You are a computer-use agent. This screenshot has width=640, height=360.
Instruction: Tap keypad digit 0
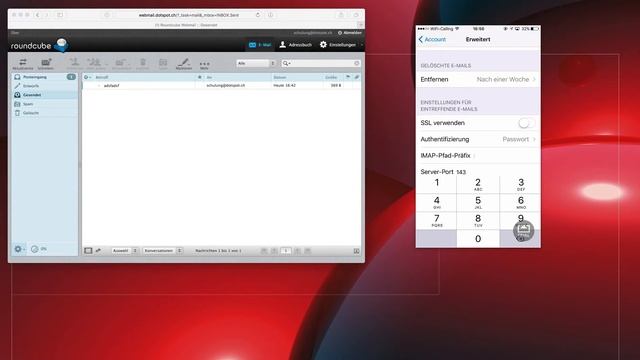tap(478, 238)
